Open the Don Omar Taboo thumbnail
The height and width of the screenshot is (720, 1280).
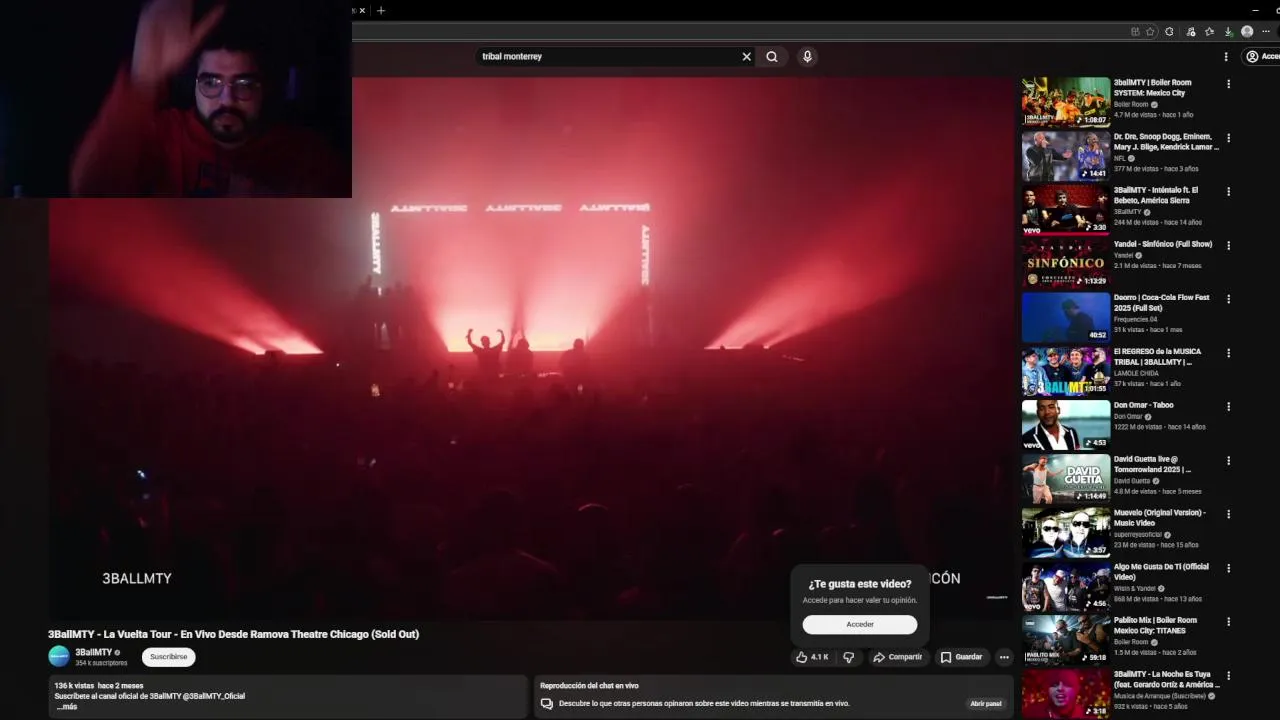click(x=1066, y=425)
